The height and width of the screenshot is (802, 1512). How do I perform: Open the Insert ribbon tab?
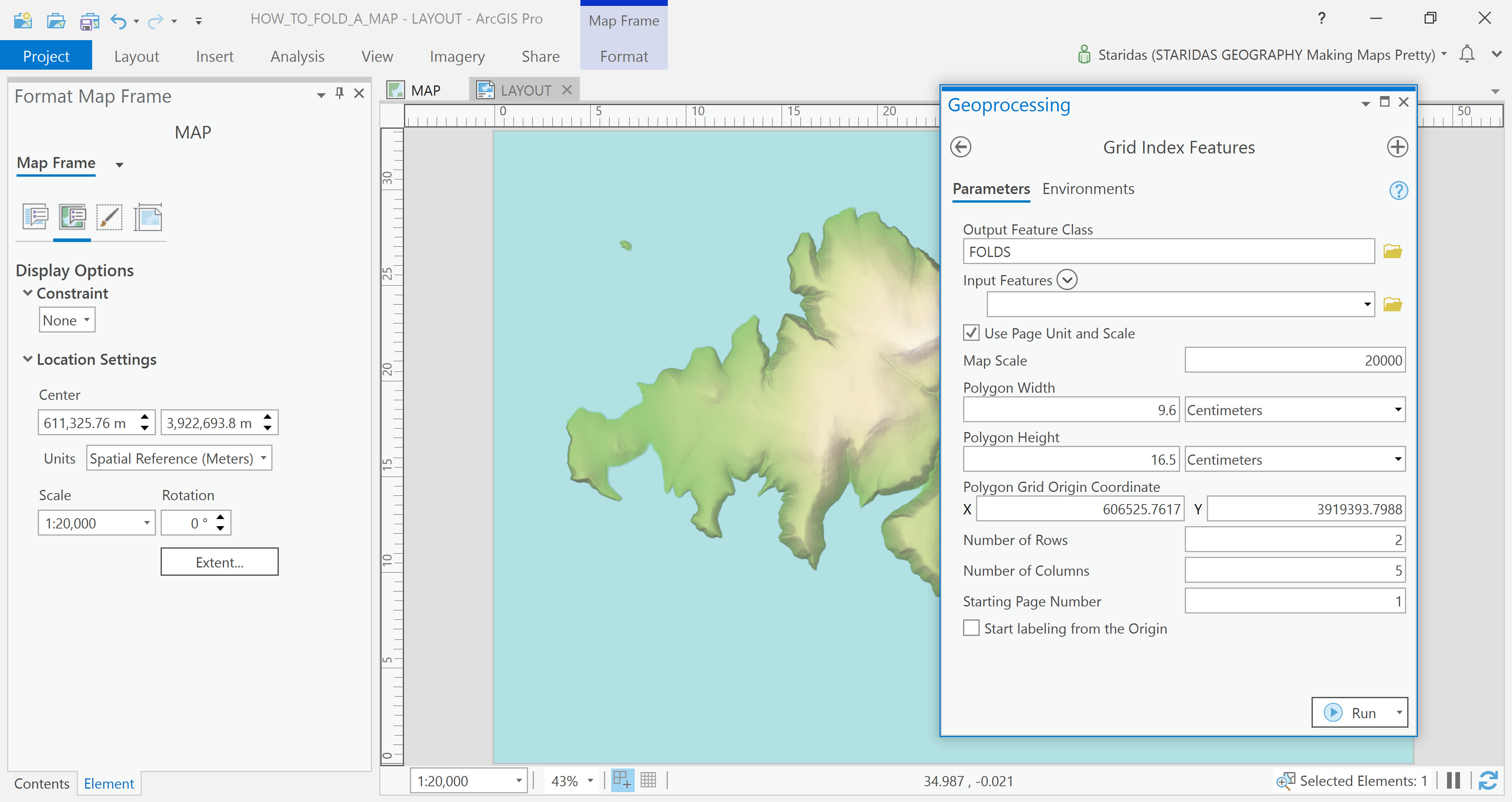(214, 56)
